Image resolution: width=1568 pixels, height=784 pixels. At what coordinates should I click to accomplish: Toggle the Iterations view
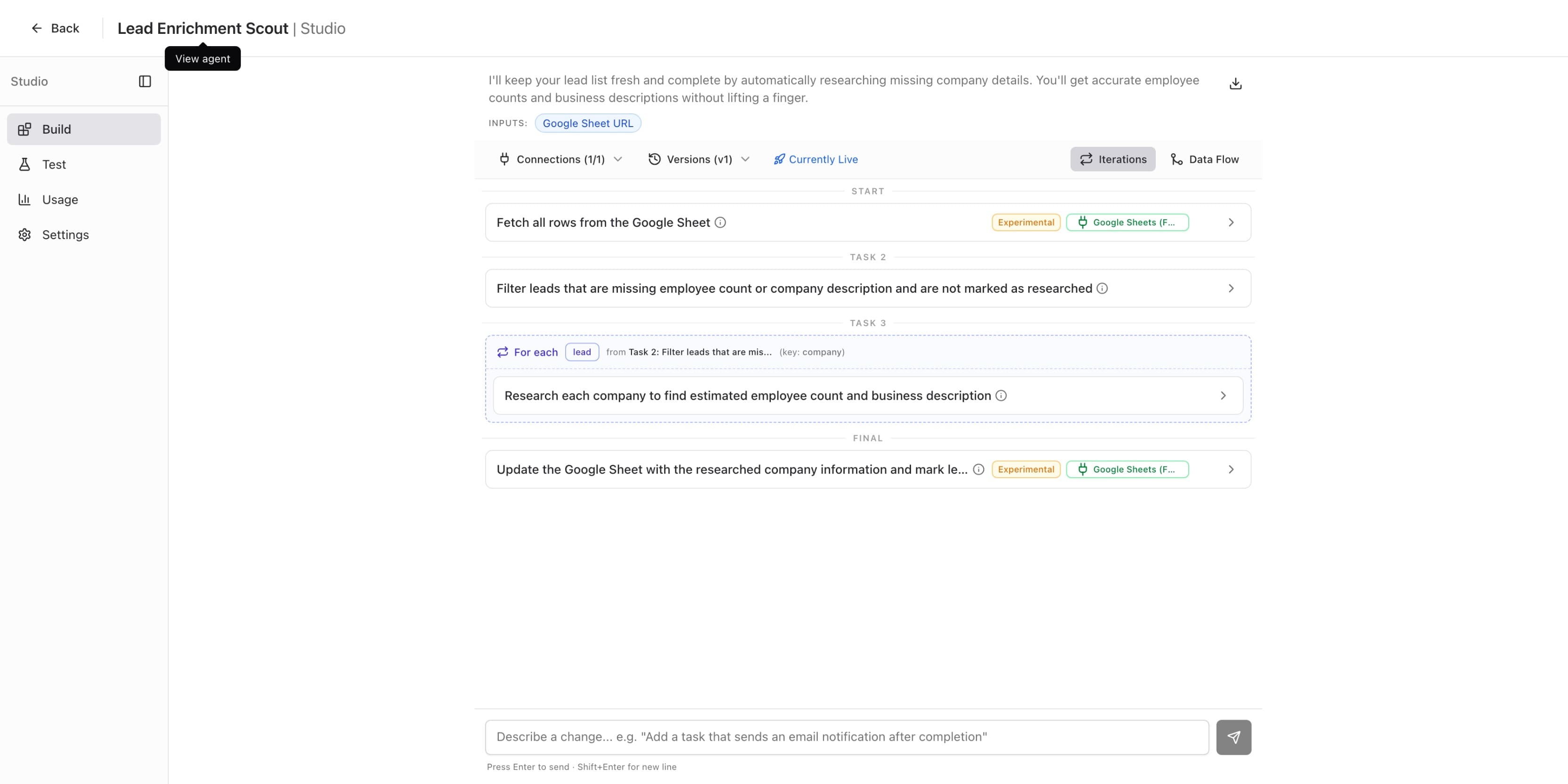coord(1112,160)
